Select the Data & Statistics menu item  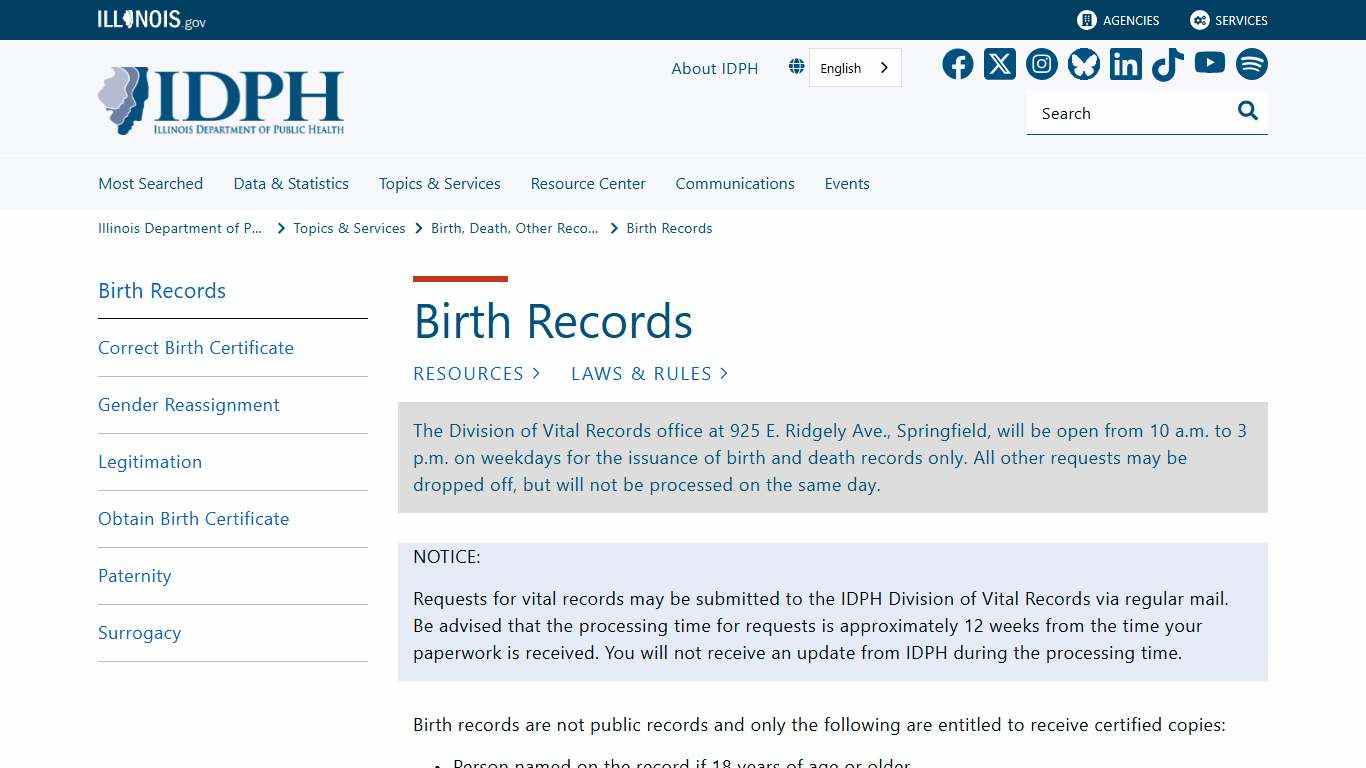tap(290, 183)
